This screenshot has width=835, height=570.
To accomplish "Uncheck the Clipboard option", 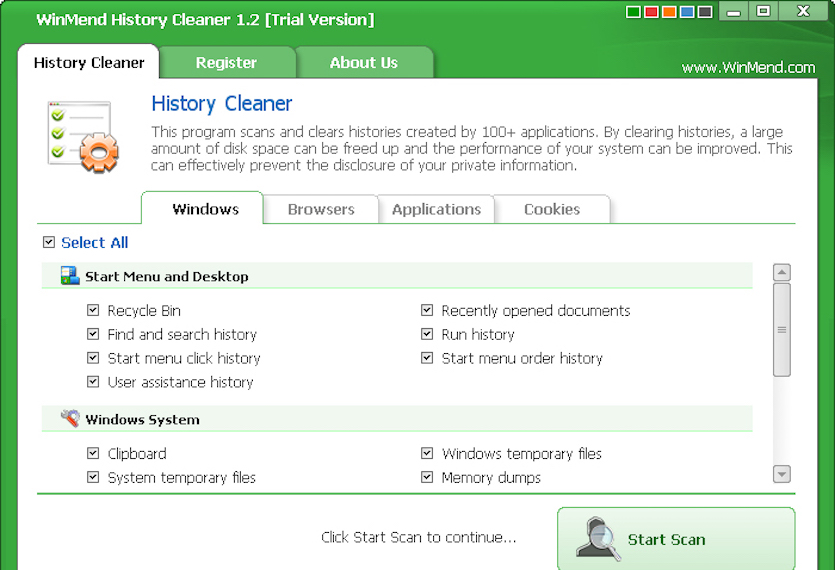I will pyautogui.click(x=93, y=453).
